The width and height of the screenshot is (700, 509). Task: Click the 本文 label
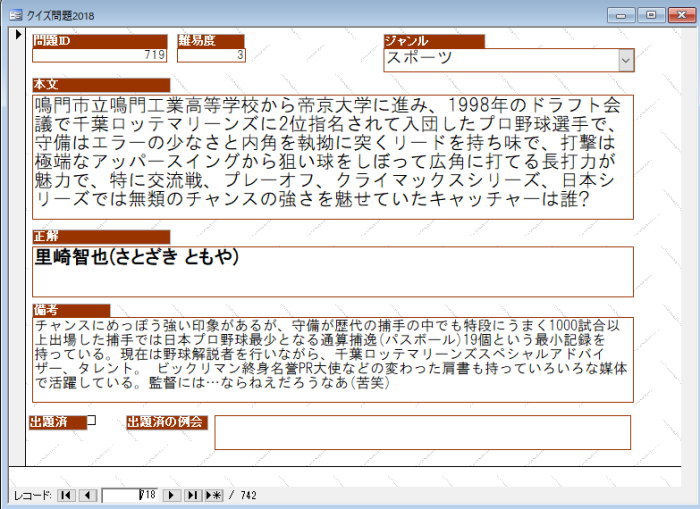101,85
